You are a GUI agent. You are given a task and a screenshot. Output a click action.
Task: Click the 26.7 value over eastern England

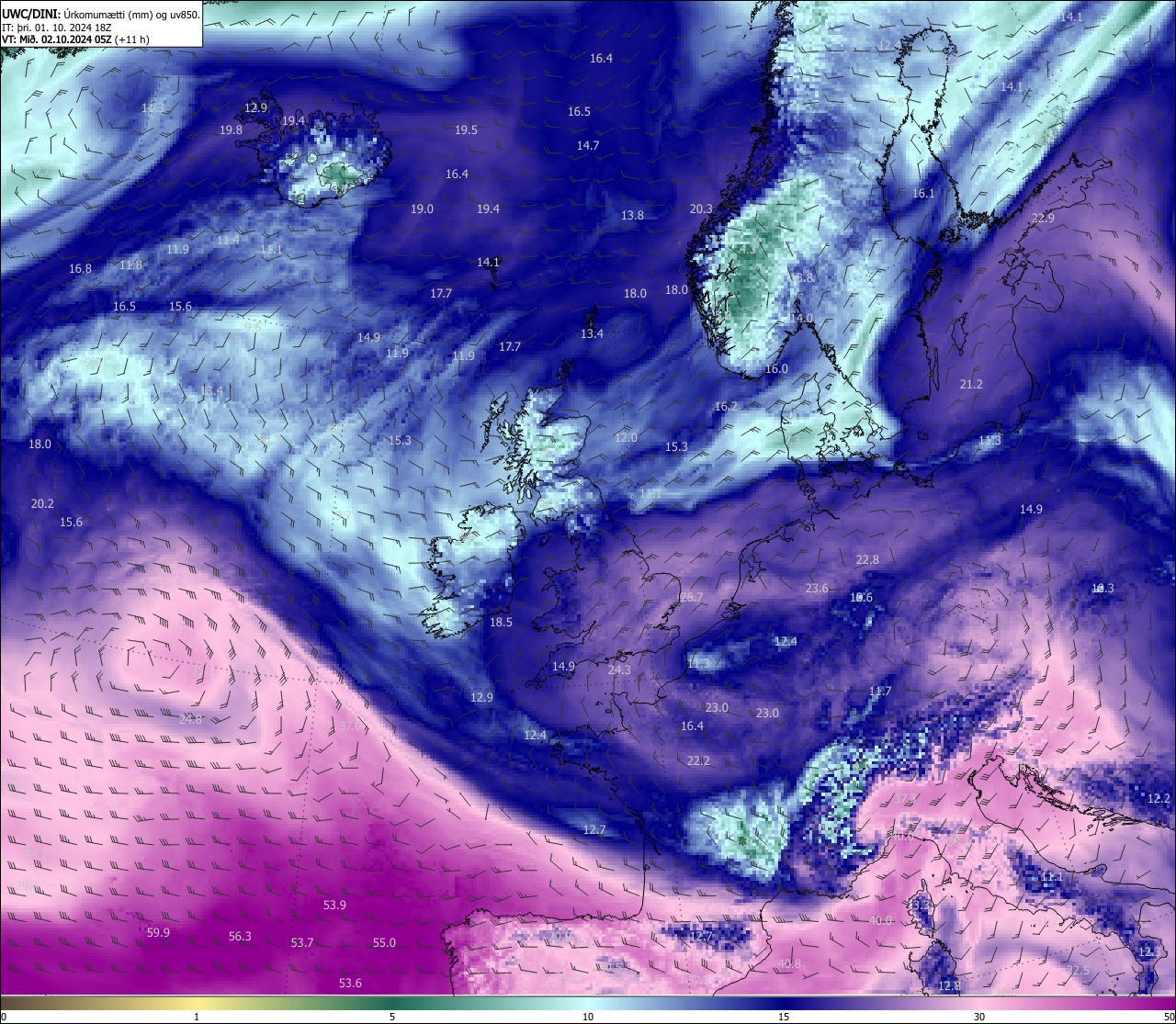click(691, 597)
